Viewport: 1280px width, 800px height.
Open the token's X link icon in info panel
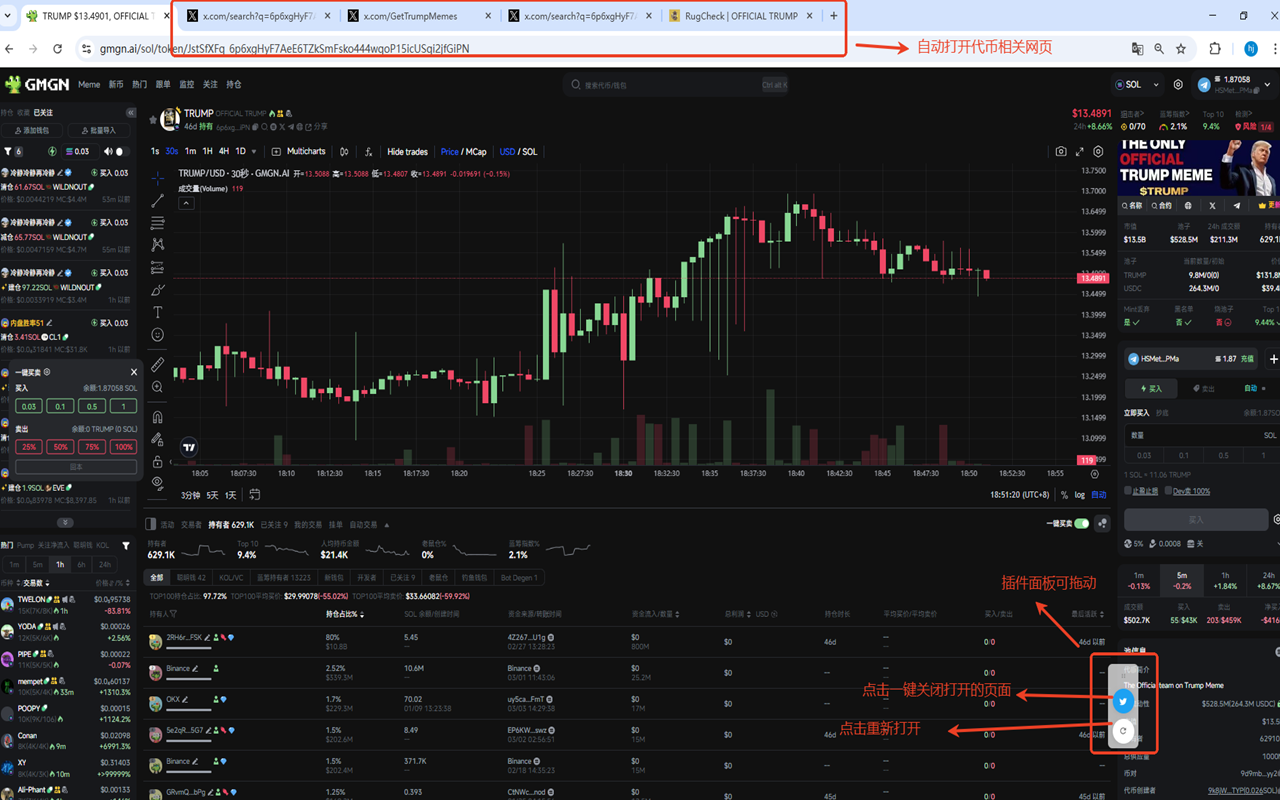click(x=1213, y=206)
